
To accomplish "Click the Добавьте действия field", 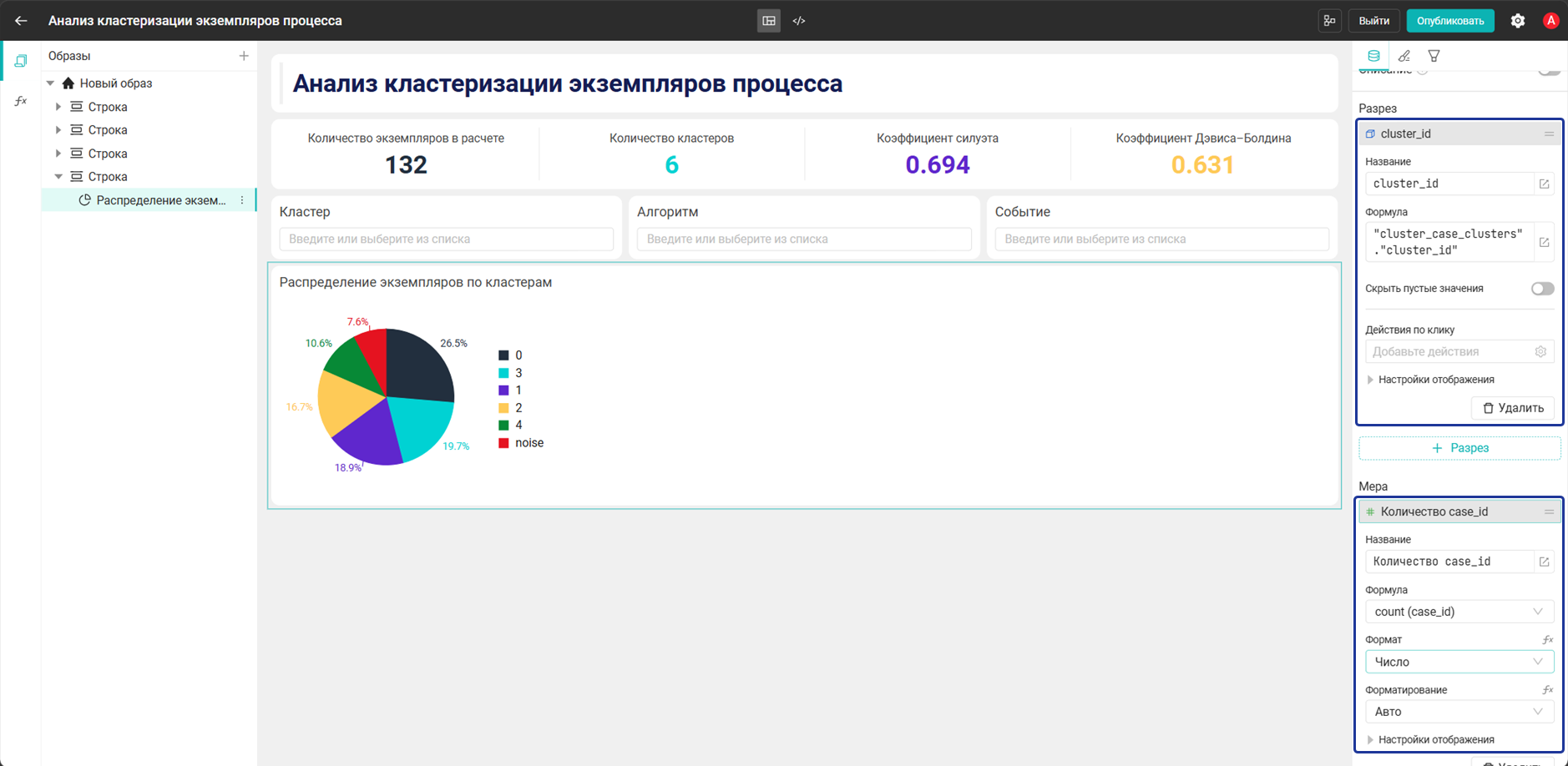I will pyautogui.click(x=1450, y=351).
